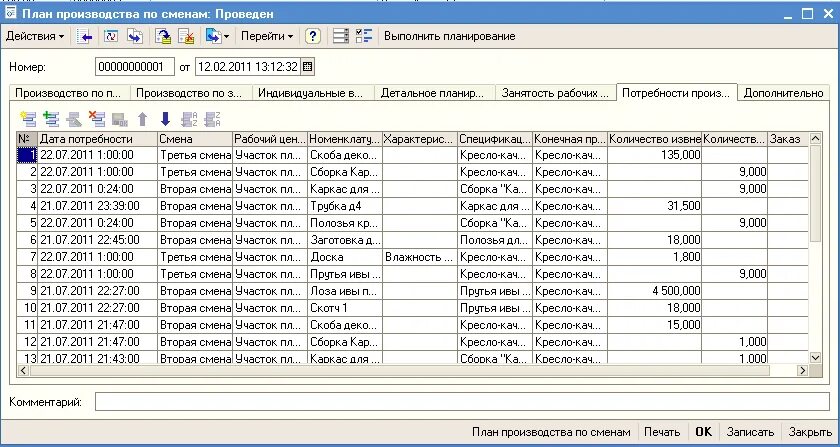The width and height of the screenshot is (840, 447).
Task: Click date cell 21.07.2011 23:39:00
Action: click(98, 206)
